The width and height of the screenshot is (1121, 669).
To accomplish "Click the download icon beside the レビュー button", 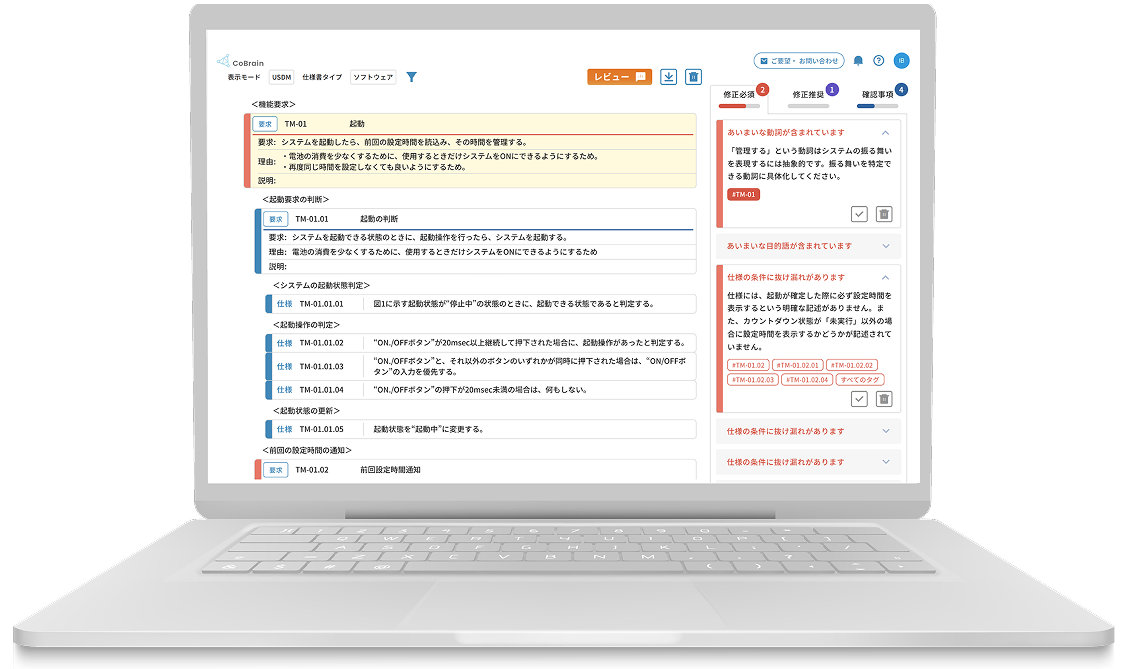I will tap(669, 77).
